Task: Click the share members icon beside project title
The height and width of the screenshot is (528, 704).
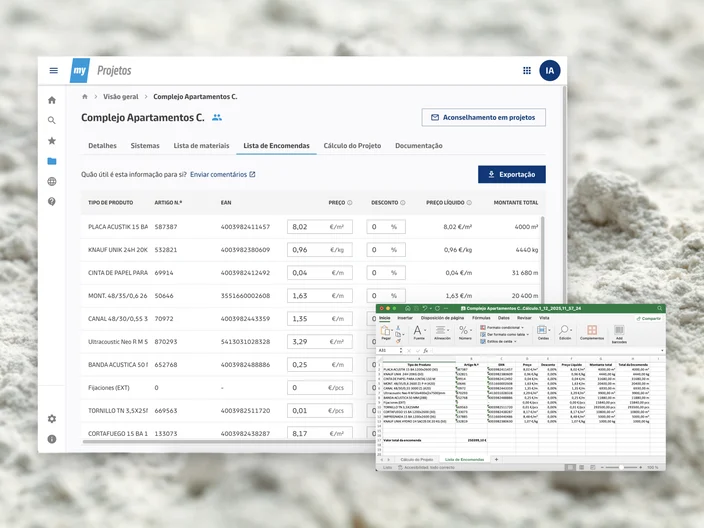Action: click(217, 118)
